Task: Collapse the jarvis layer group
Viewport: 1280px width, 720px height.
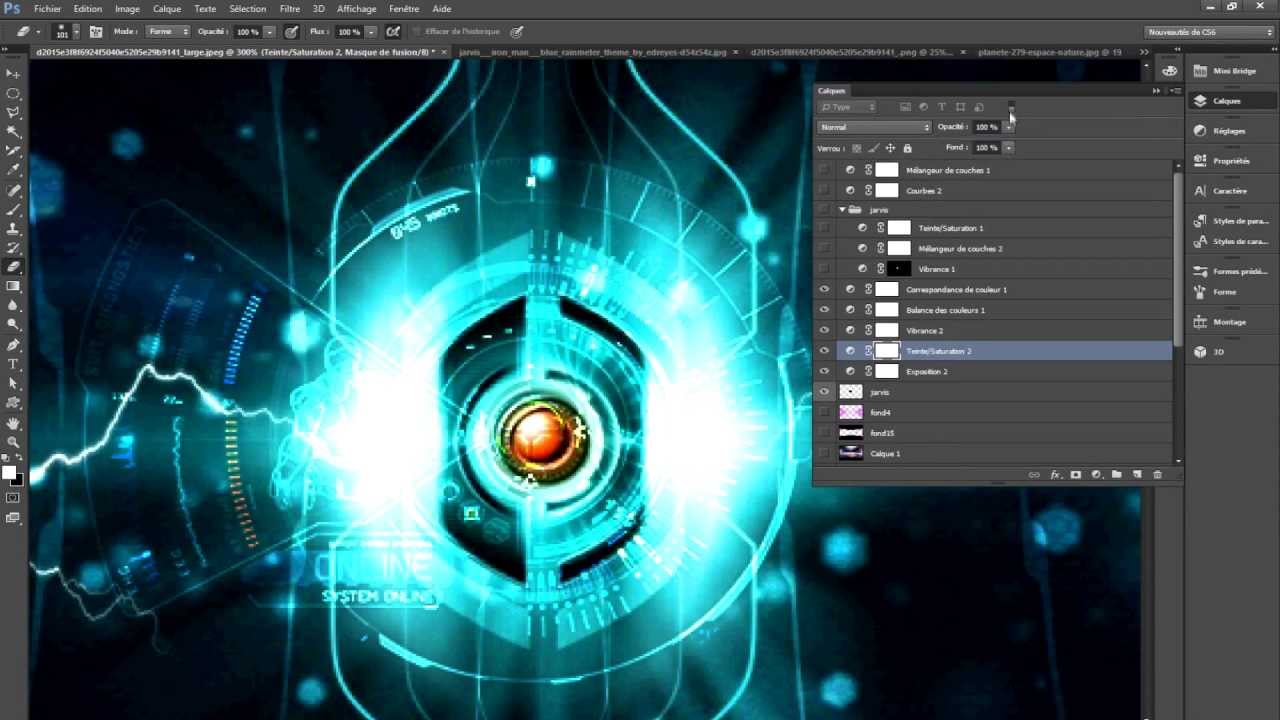Action: point(842,210)
